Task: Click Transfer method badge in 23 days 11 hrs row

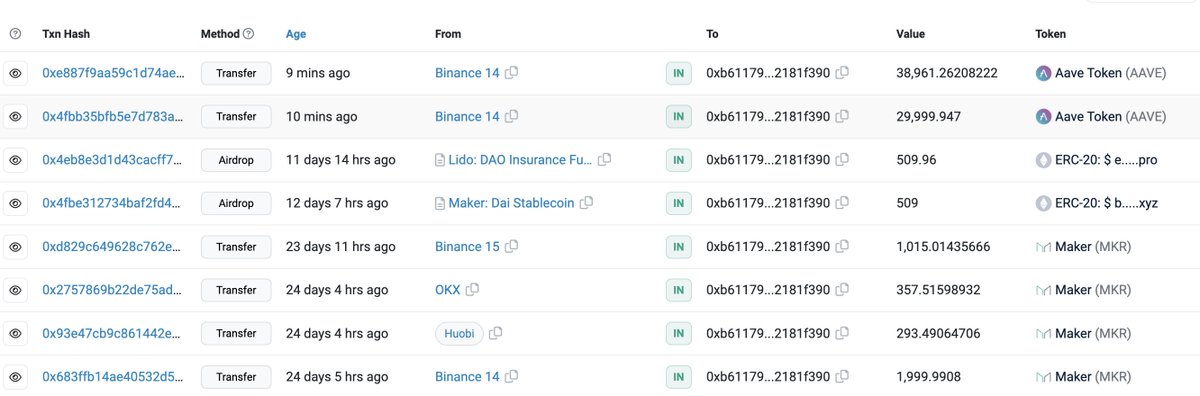Action: 237,247
